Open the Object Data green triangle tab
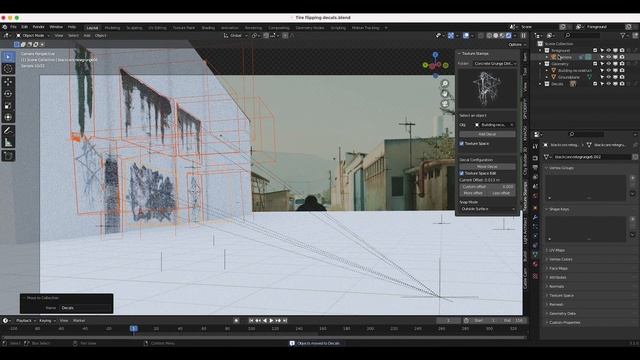 (x=535, y=254)
